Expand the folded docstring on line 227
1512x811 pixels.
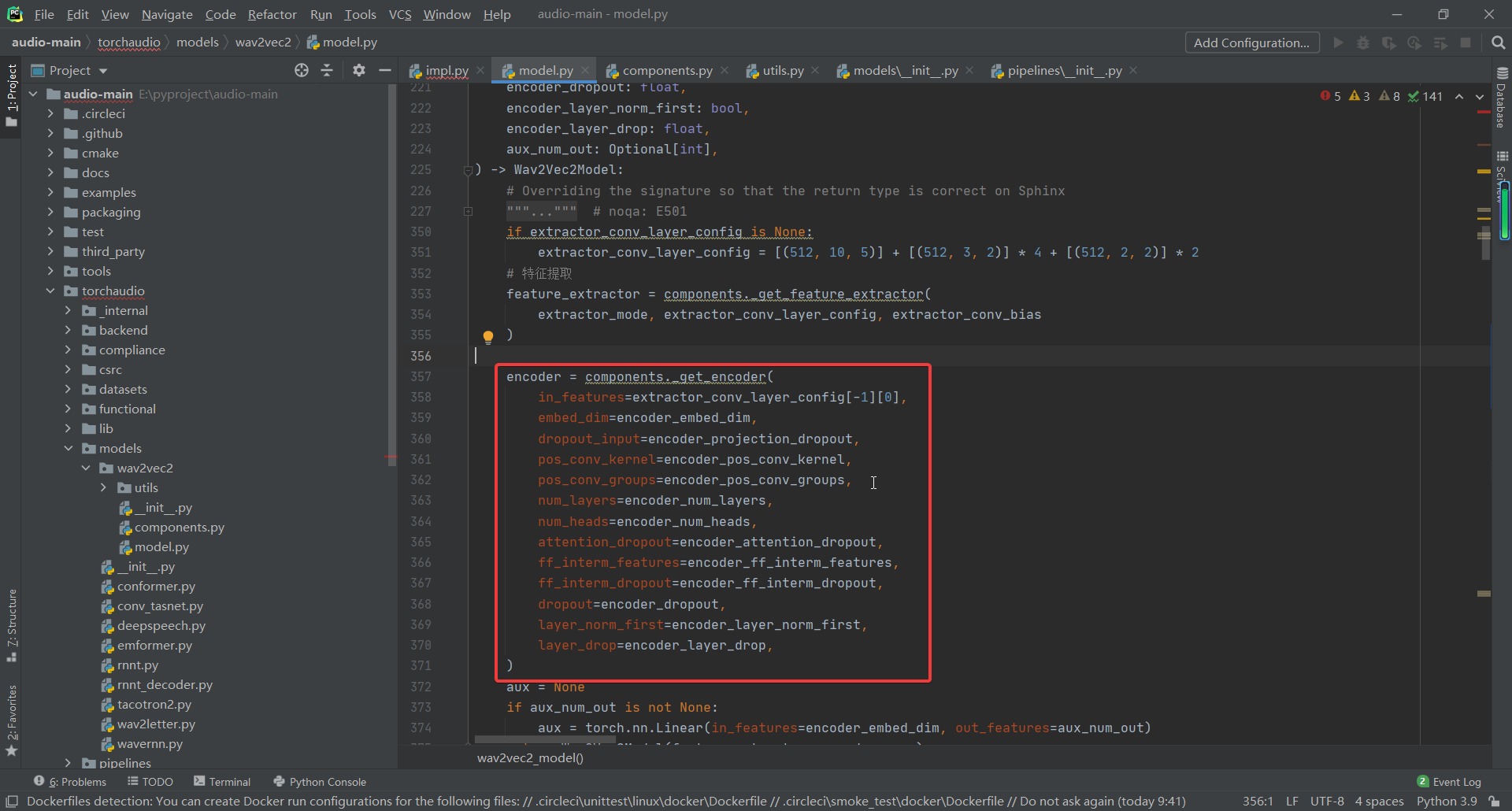(x=468, y=211)
